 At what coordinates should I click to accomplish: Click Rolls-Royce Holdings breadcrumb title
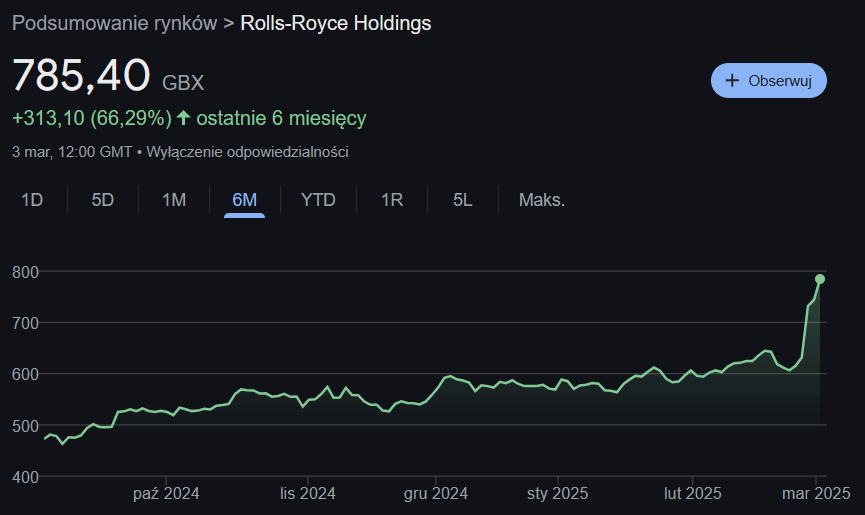(x=336, y=23)
